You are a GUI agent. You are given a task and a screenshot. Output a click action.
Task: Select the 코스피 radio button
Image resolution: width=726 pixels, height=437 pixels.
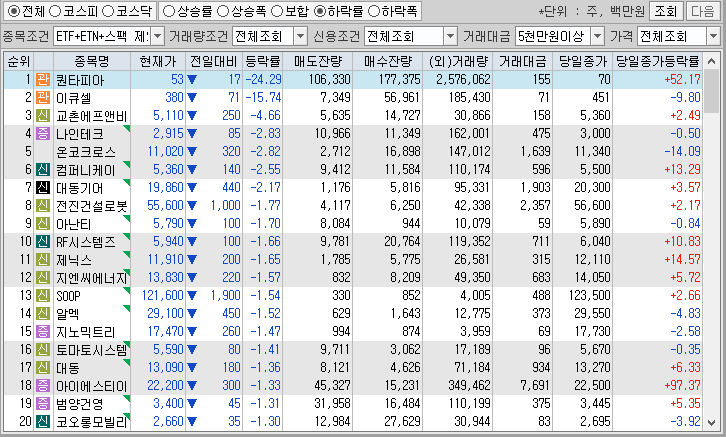(55, 11)
